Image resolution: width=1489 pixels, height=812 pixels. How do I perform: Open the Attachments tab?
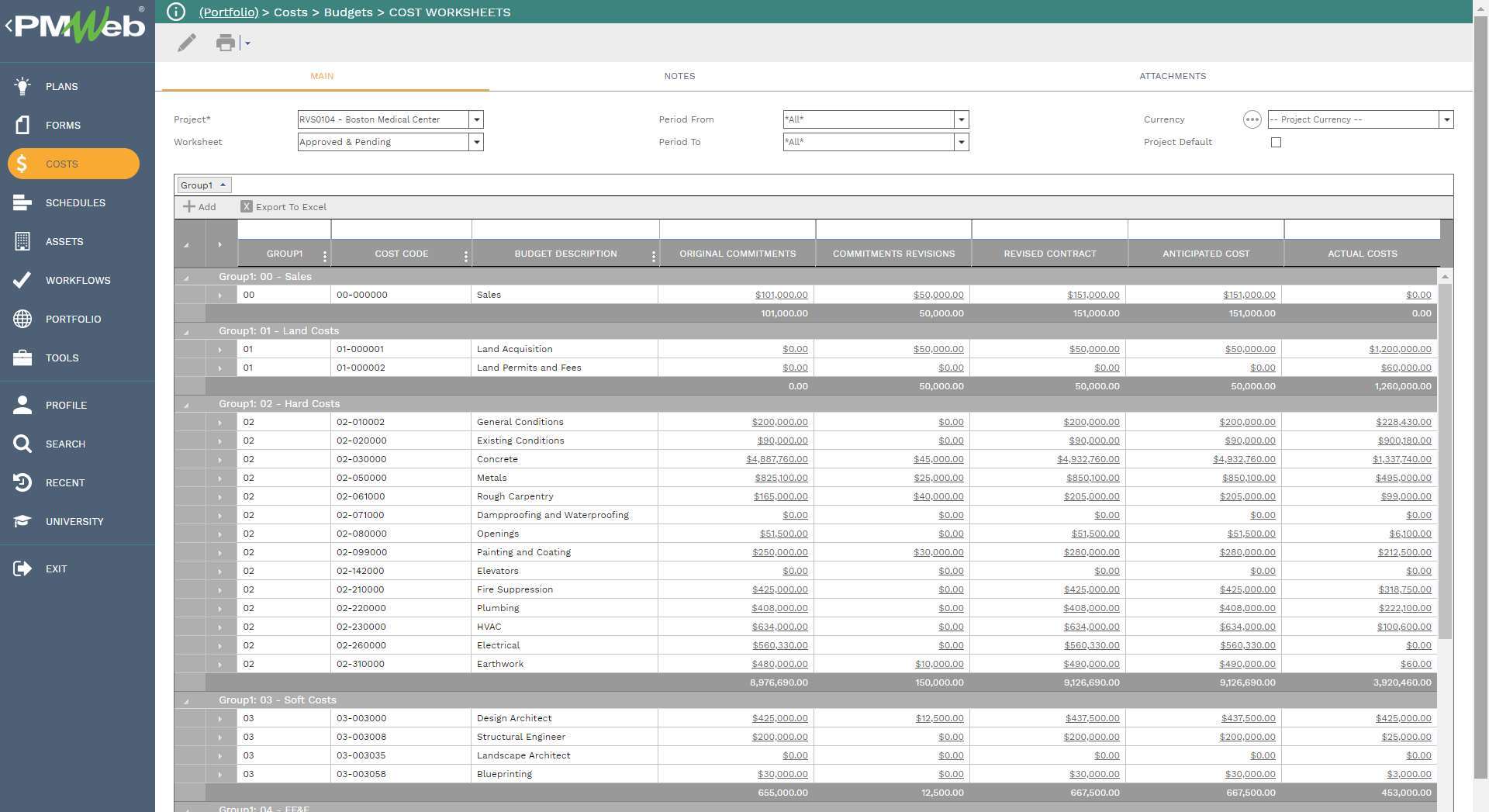tap(1172, 76)
